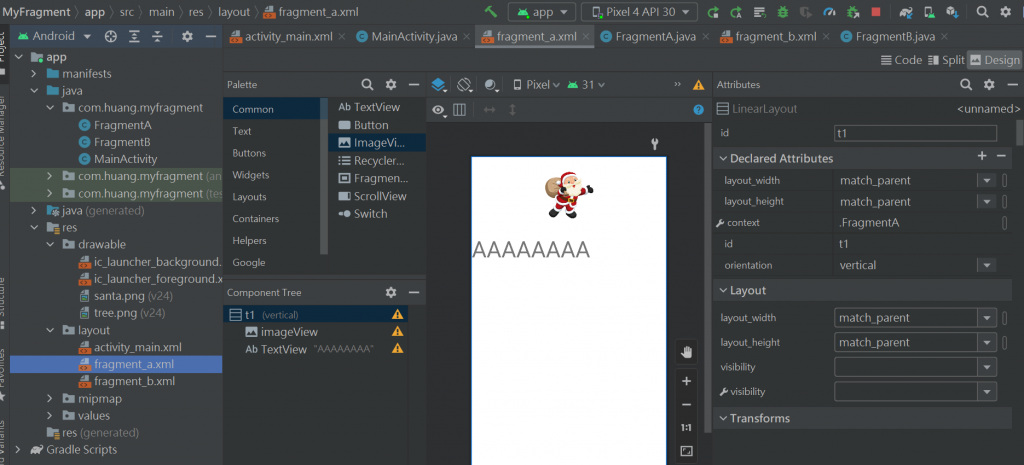Click the Pan hand tool

(686, 353)
